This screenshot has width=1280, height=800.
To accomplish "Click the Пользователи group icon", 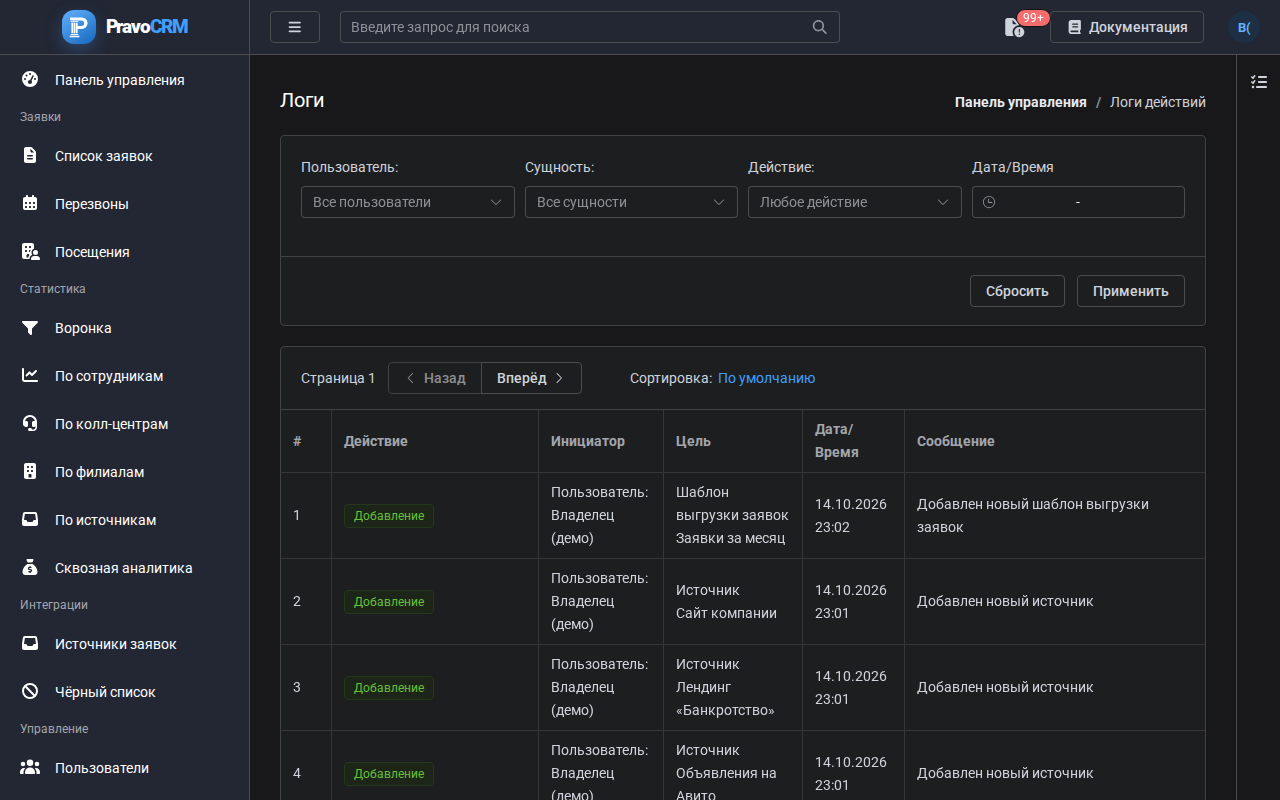I will [30, 768].
